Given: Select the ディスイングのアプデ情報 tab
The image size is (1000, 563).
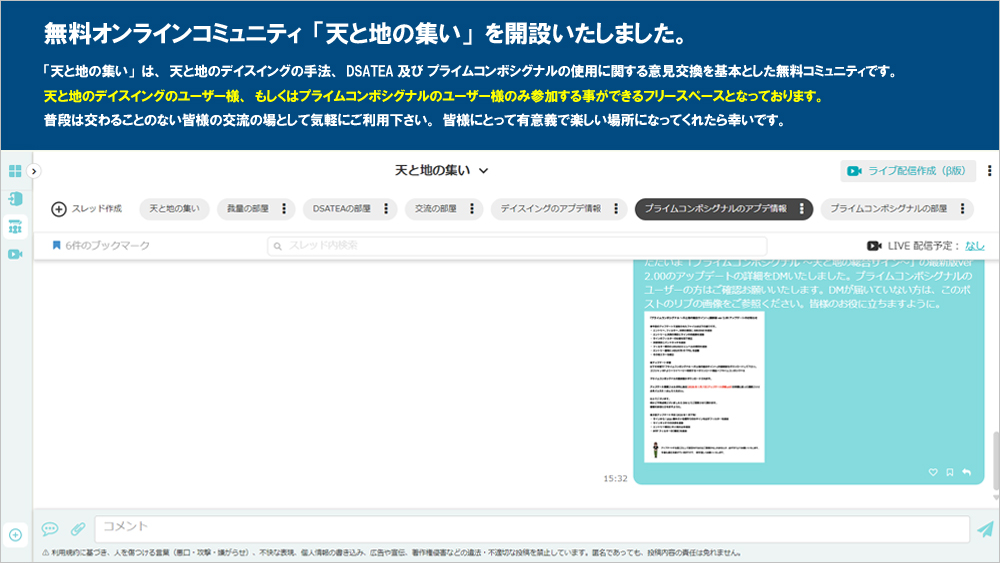Looking at the screenshot, I should tap(550, 209).
